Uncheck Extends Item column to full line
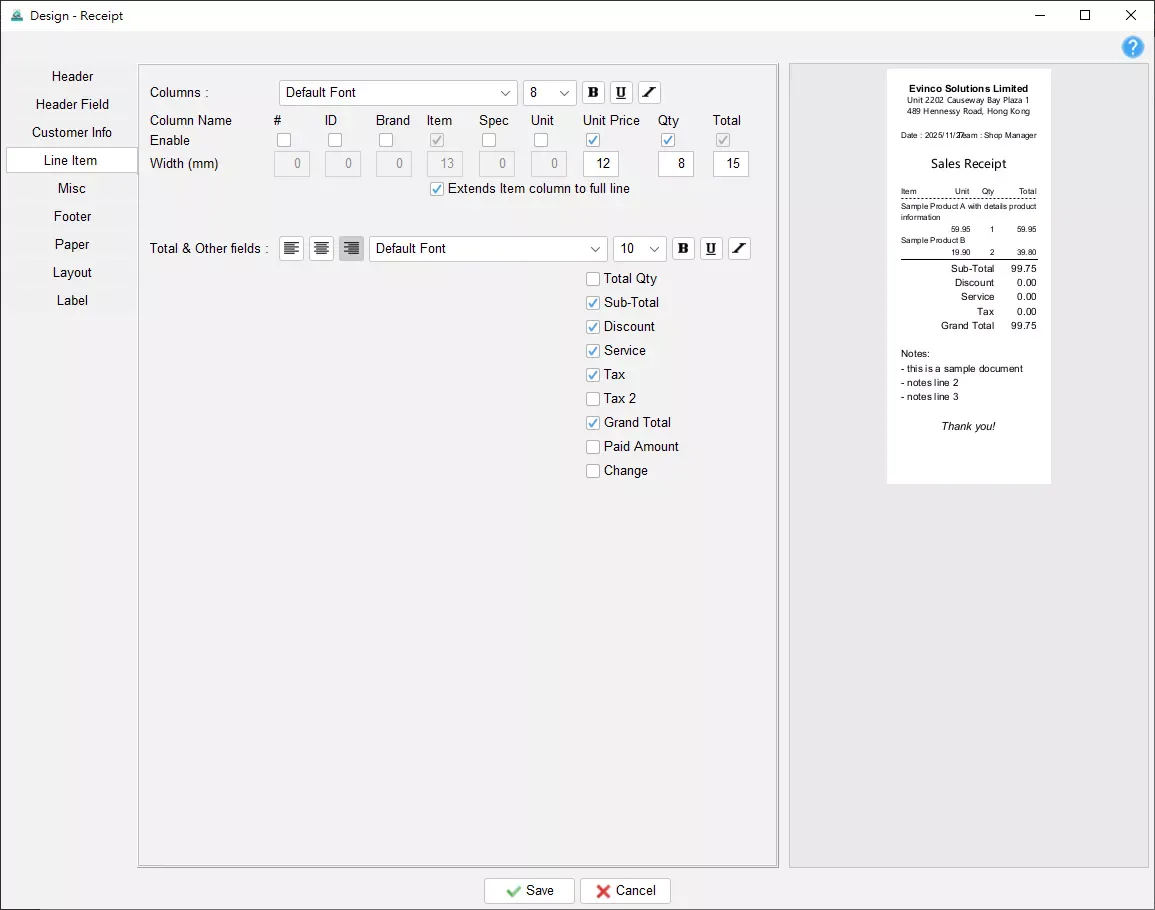 [437, 189]
